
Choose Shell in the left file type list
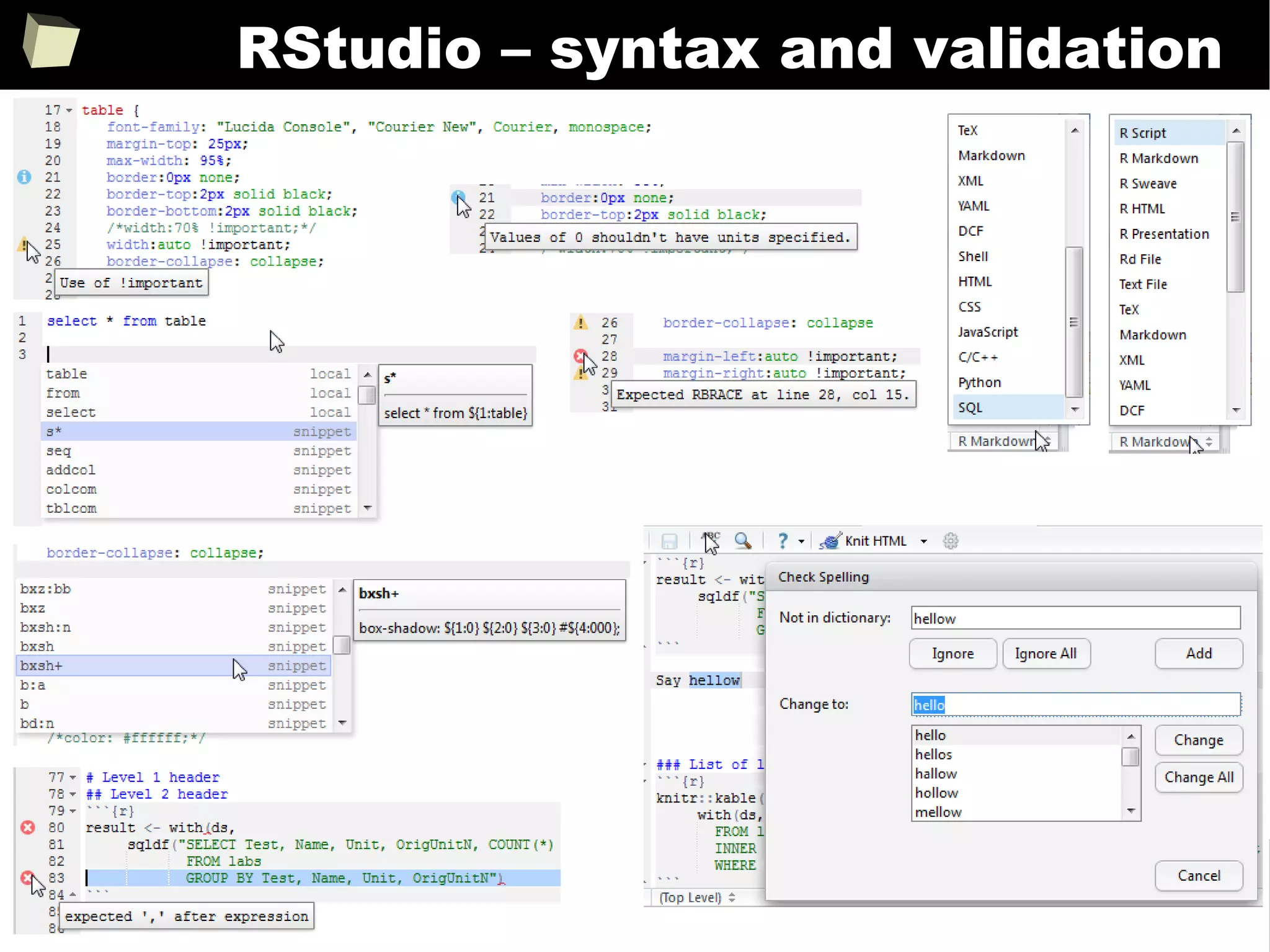coord(1008,257)
